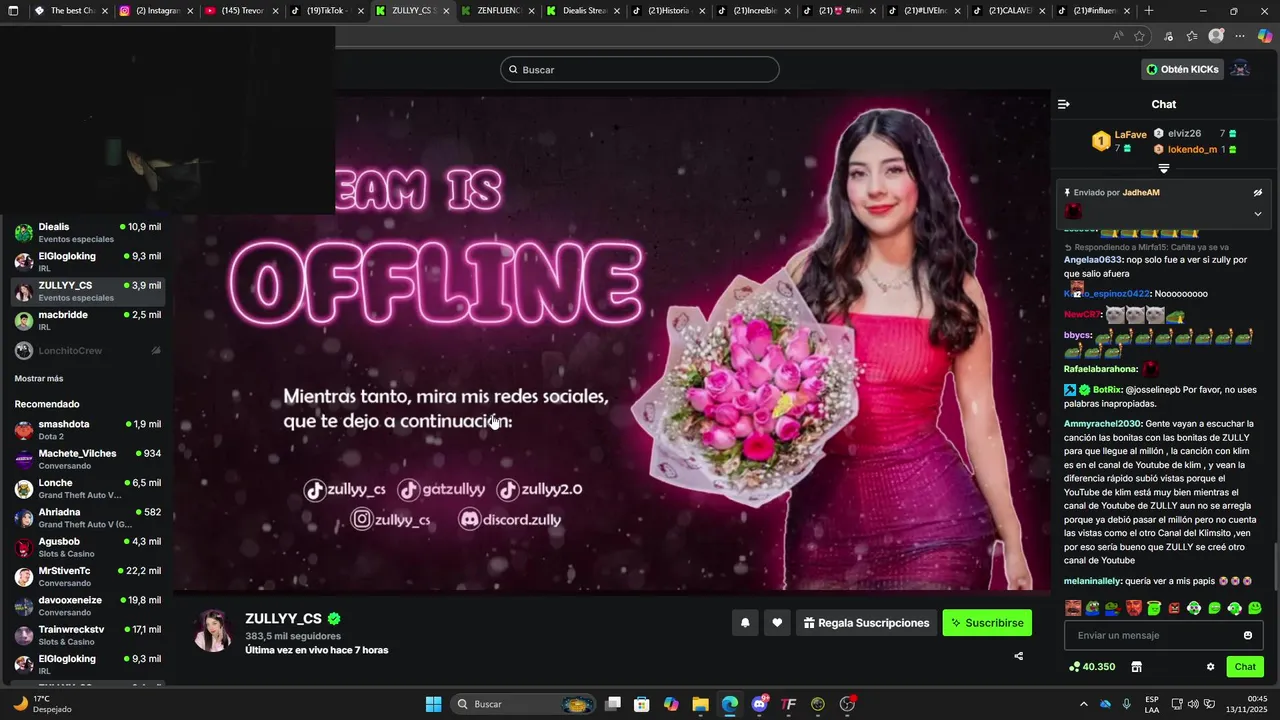Open a new browser tab with plus

click(1148, 11)
